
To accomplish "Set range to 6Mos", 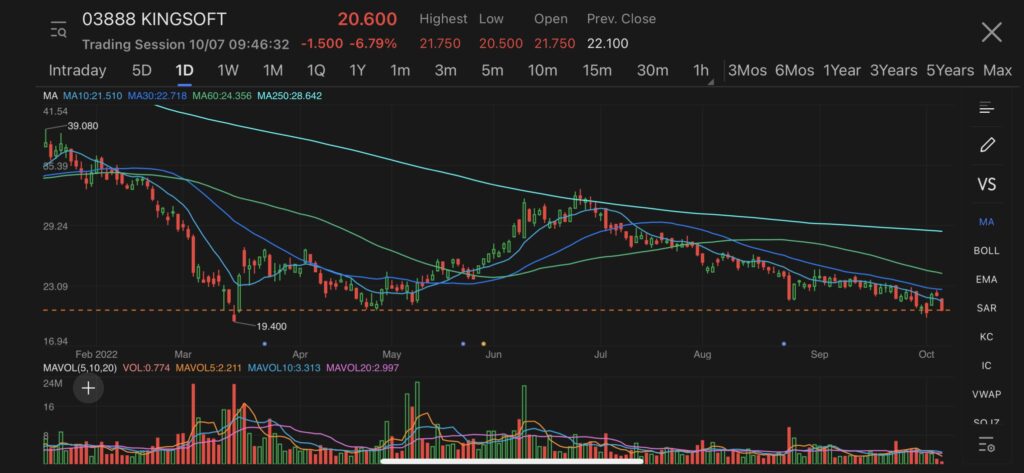I will (794, 71).
